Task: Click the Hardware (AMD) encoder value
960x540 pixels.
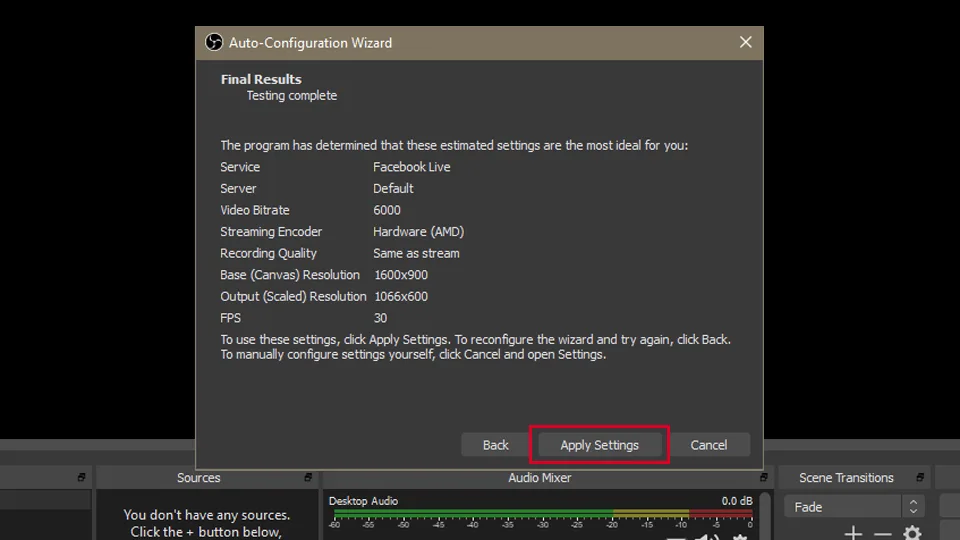Action: [419, 231]
